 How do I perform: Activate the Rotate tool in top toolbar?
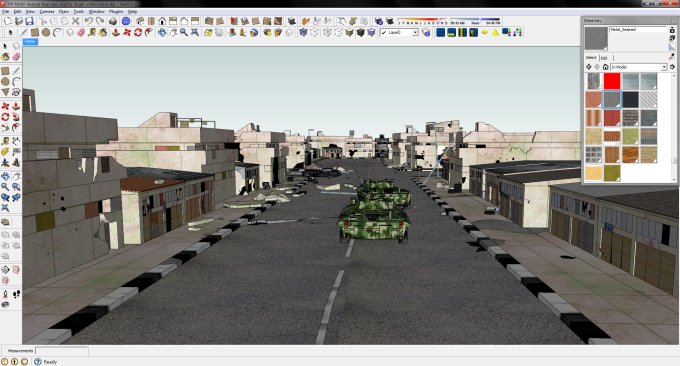point(138,33)
